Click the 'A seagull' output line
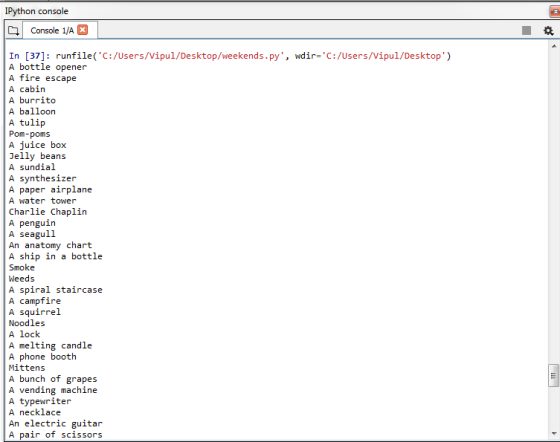560x442 pixels. tap(32, 234)
